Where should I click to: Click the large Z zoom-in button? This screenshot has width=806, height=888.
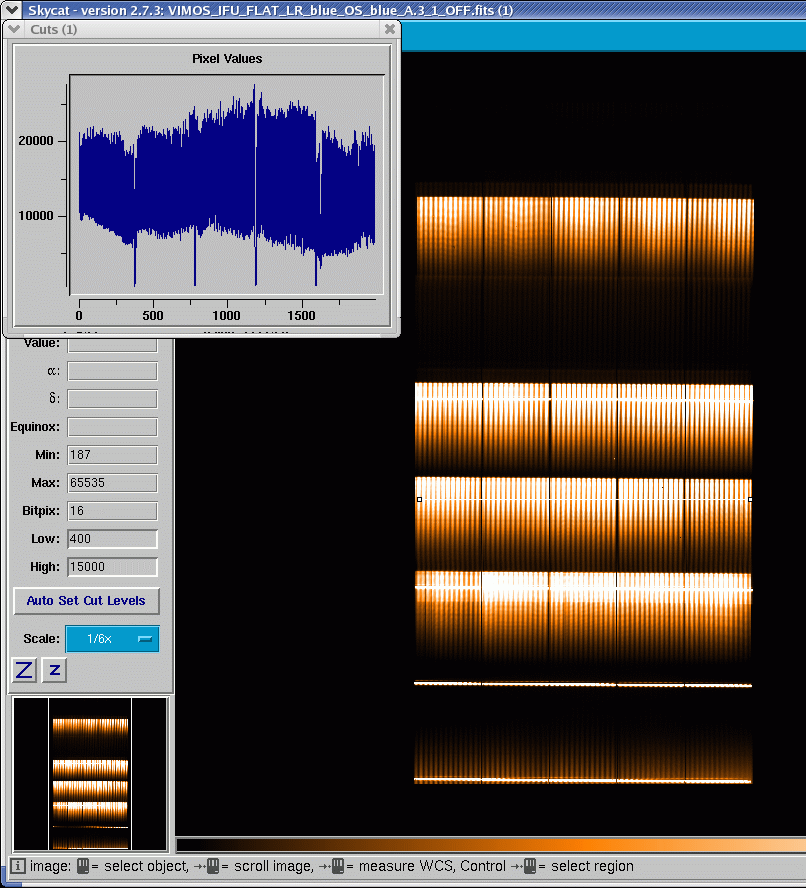[x=24, y=671]
